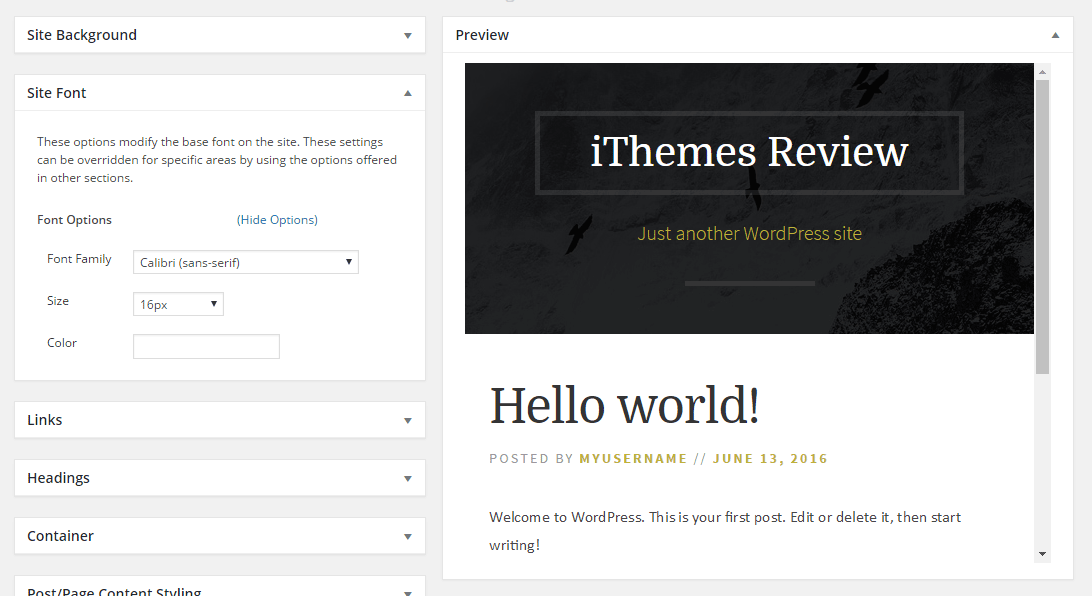Screen dimensions: 1092x596
Task: Click the MYUSERNAME author link
Action: [633, 459]
